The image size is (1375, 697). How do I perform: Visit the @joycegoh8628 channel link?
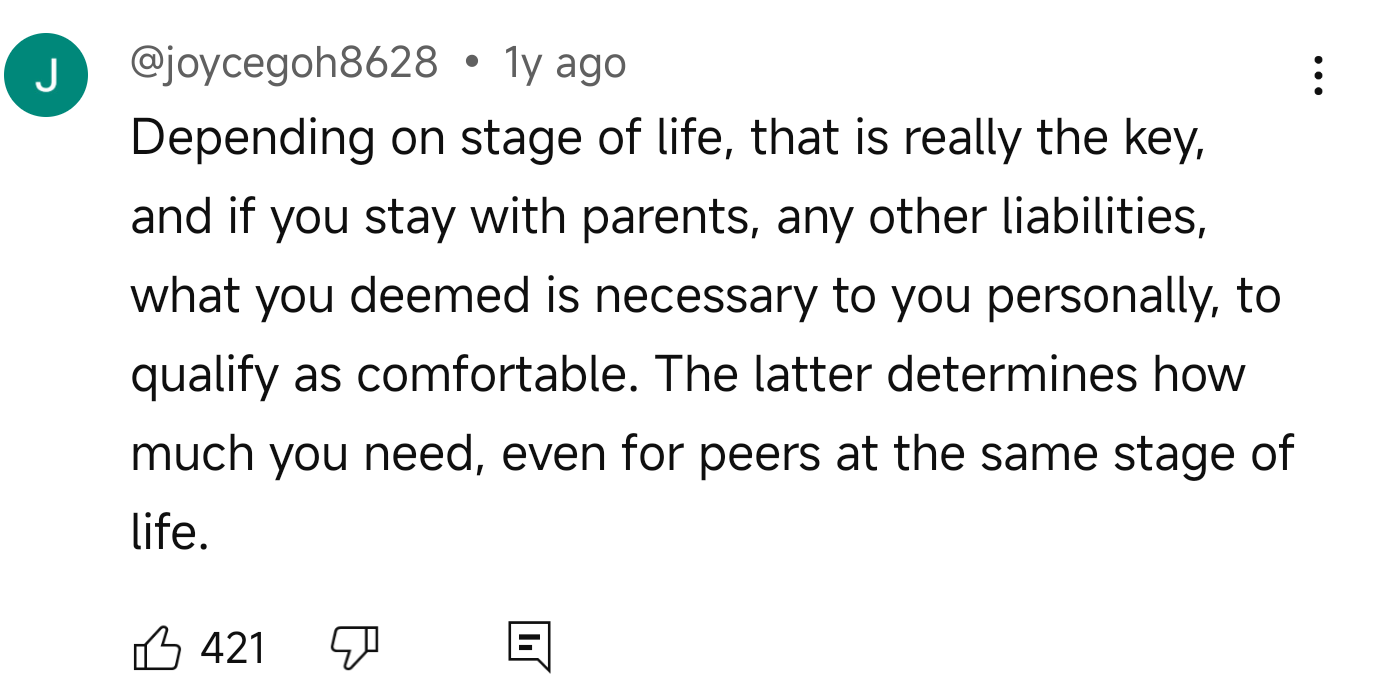[x=285, y=64]
